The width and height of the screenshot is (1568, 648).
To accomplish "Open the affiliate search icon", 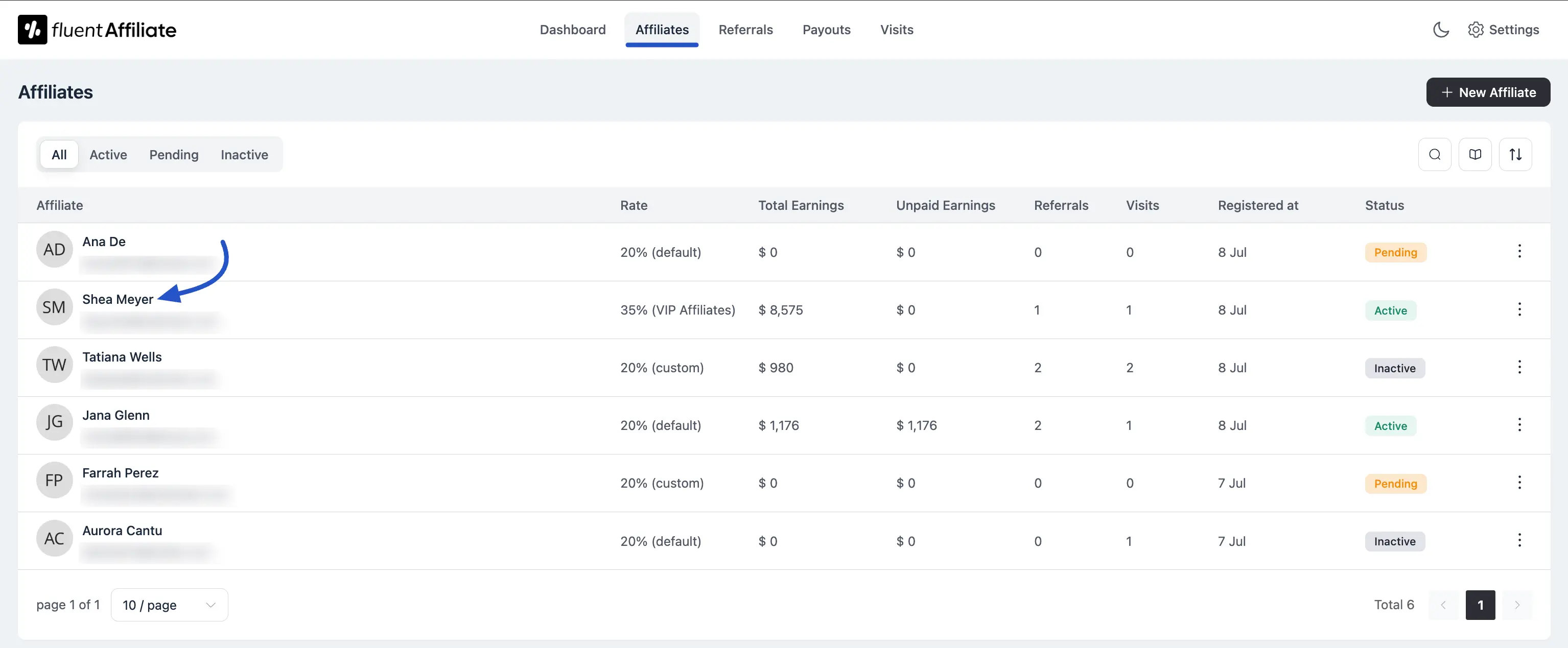I will tap(1435, 154).
